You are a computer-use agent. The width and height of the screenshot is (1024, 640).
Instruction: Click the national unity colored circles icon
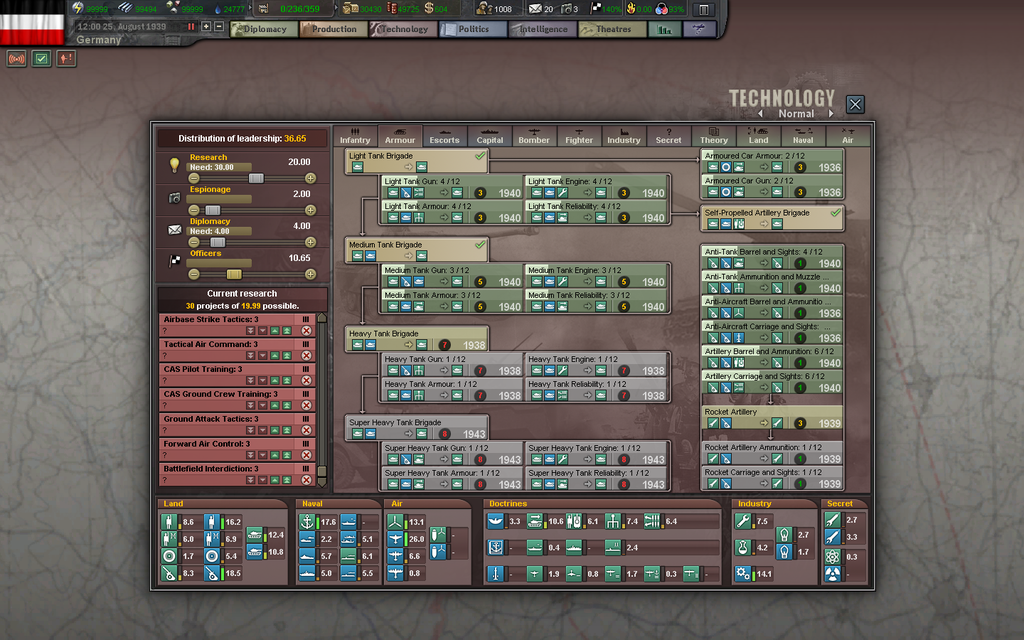pos(662,9)
